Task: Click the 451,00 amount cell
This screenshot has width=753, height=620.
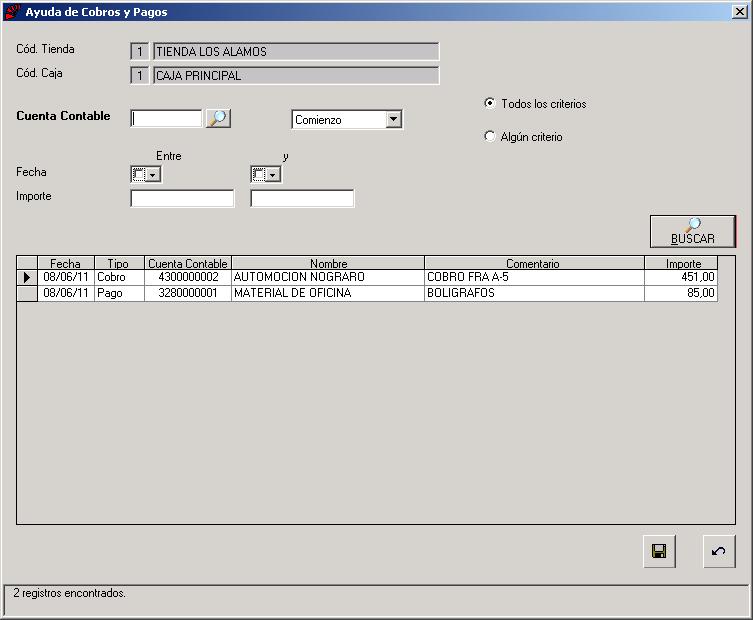Action: [681, 277]
